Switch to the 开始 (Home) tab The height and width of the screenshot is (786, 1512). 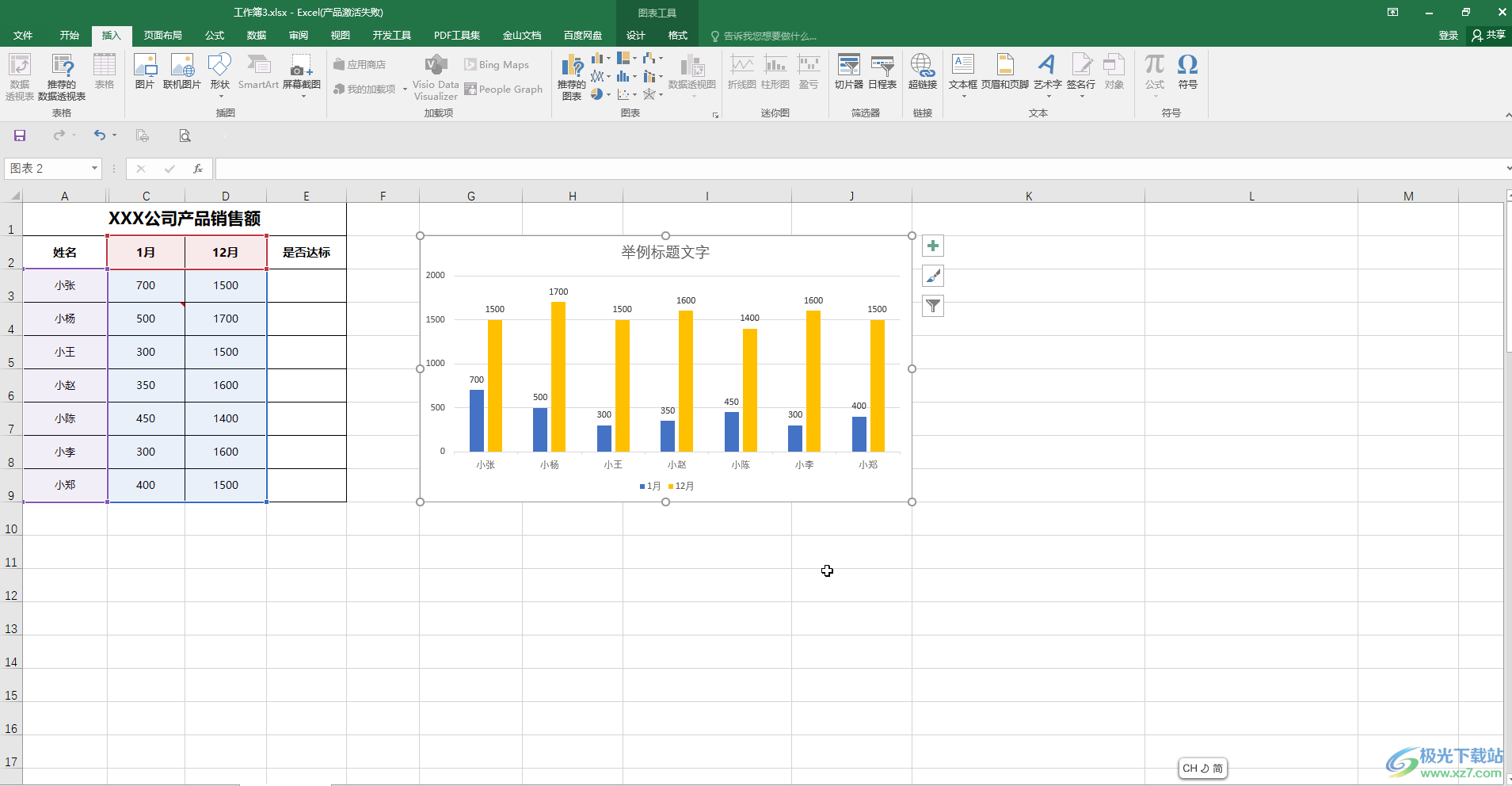70,36
